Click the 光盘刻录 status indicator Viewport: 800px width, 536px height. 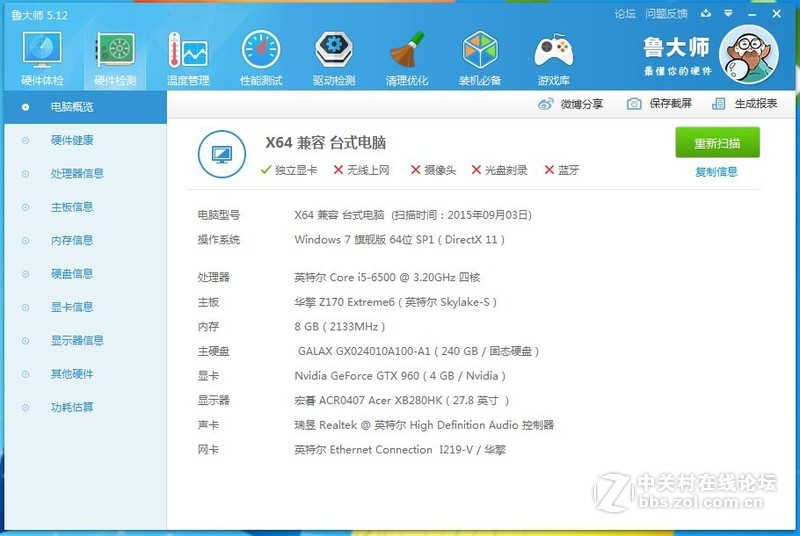click(499, 170)
